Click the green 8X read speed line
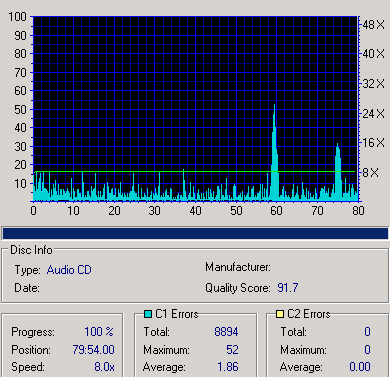 coord(195,172)
